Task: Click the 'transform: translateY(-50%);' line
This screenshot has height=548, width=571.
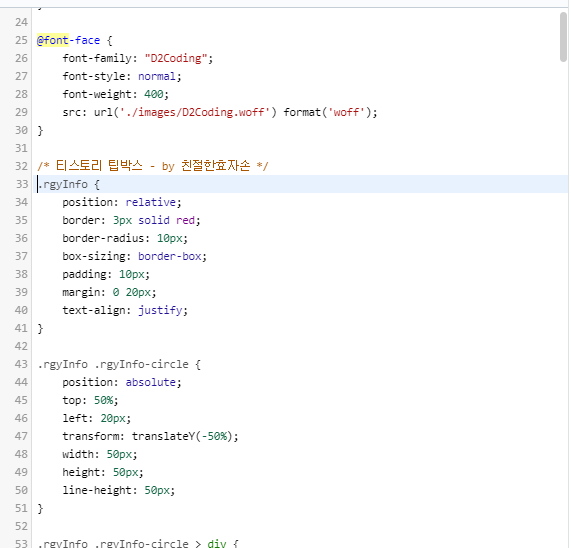Action: pyautogui.click(x=150, y=436)
